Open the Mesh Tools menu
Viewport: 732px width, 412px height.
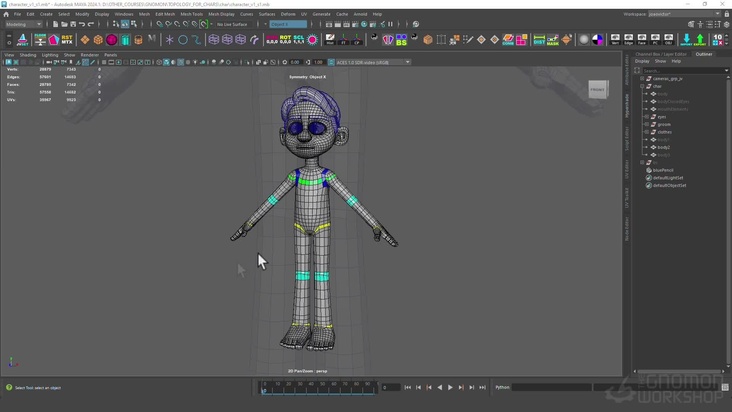(191, 14)
